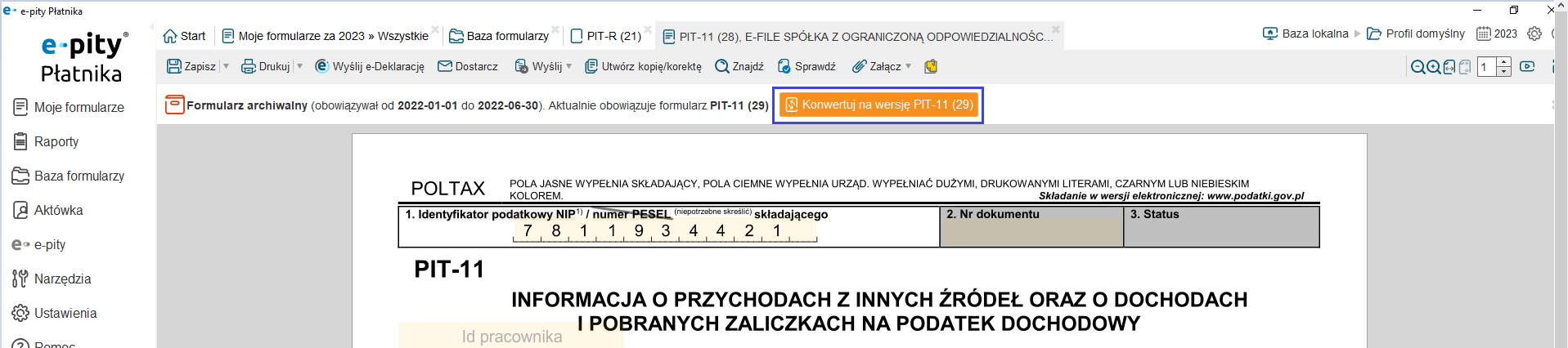The width and height of the screenshot is (1568, 348).
Task: Click Profil domyślny in the header
Action: [1417, 33]
